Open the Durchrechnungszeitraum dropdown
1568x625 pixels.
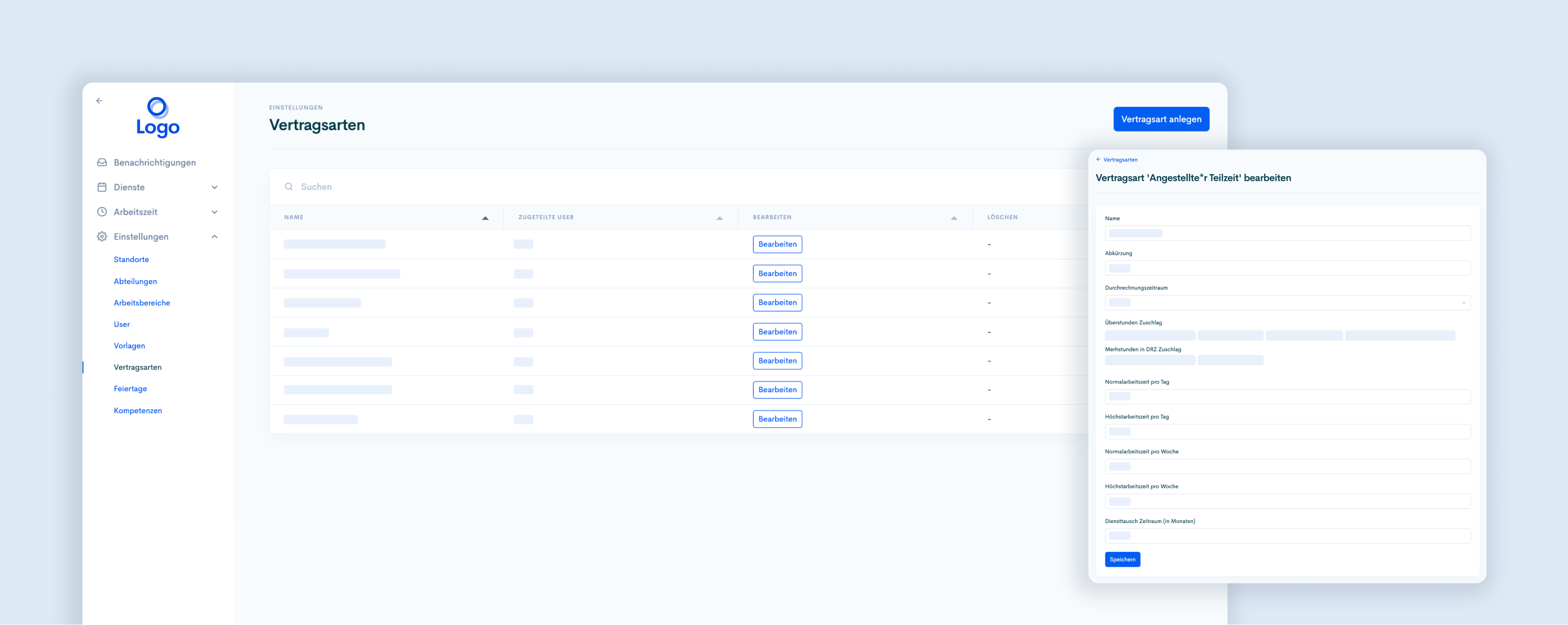tap(1287, 303)
